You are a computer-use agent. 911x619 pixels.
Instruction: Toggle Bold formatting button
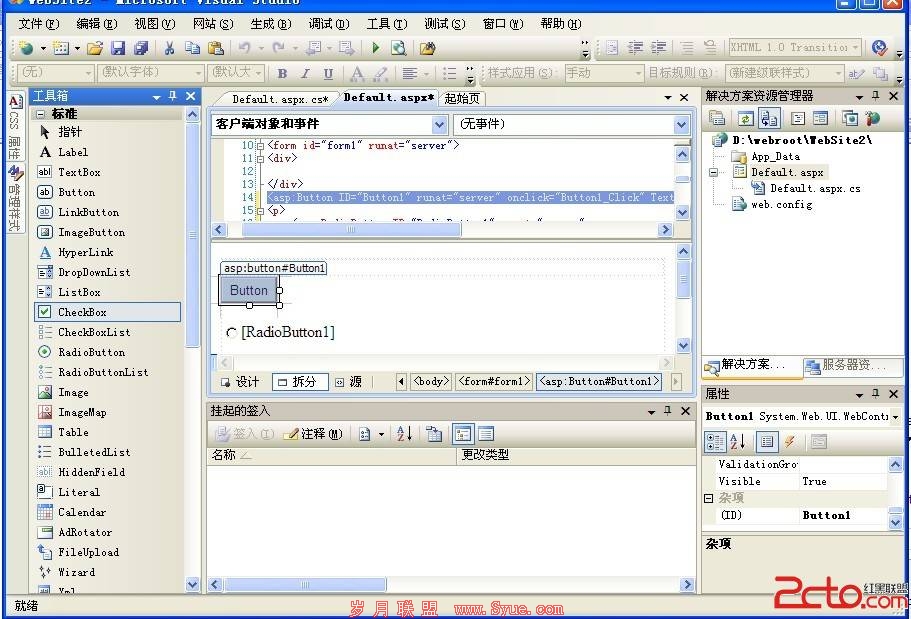click(x=282, y=73)
